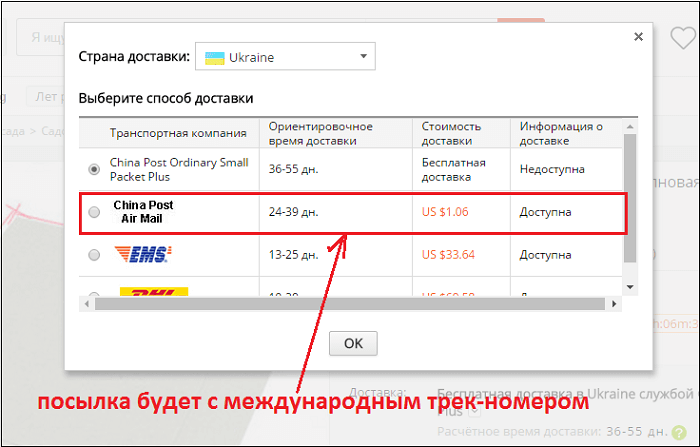Image resolution: width=700 pixels, height=447 pixels.
Task: Click 'China Post Ordinary Small Packet Plus' name
Action: click(x=179, y=170)
